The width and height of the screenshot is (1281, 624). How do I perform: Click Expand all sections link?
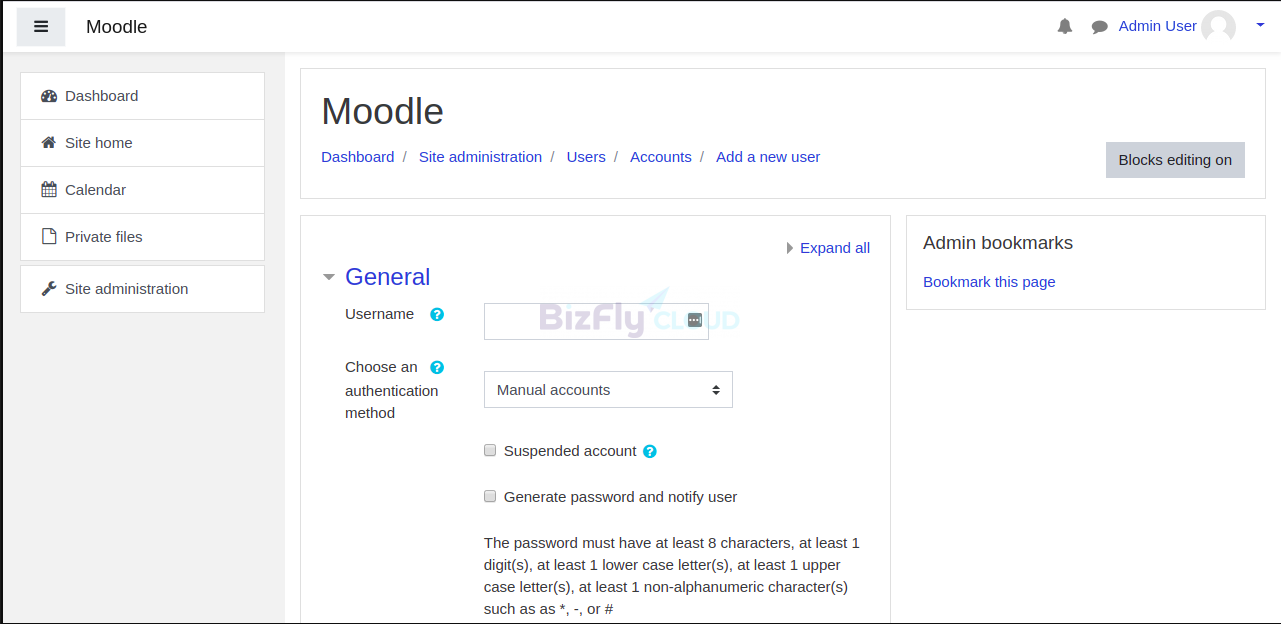point(835,248)
